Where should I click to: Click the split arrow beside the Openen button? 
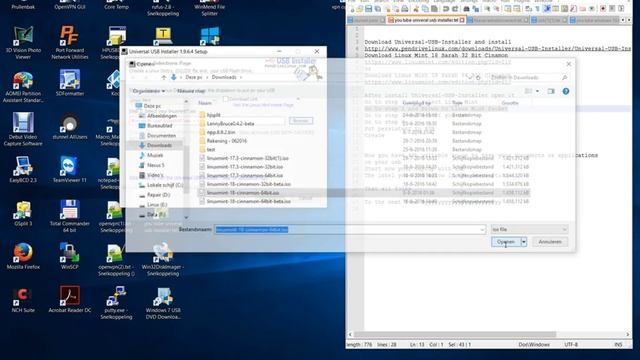pyautogui.click(x=524, y=242)
